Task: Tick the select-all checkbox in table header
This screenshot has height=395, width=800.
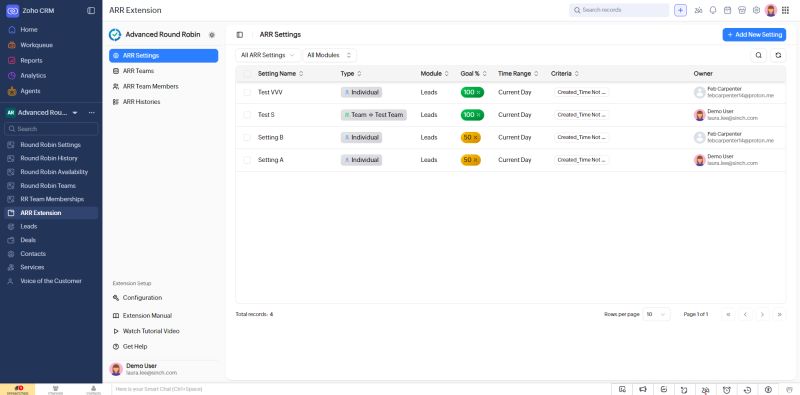Action: [x=247, y=74]
